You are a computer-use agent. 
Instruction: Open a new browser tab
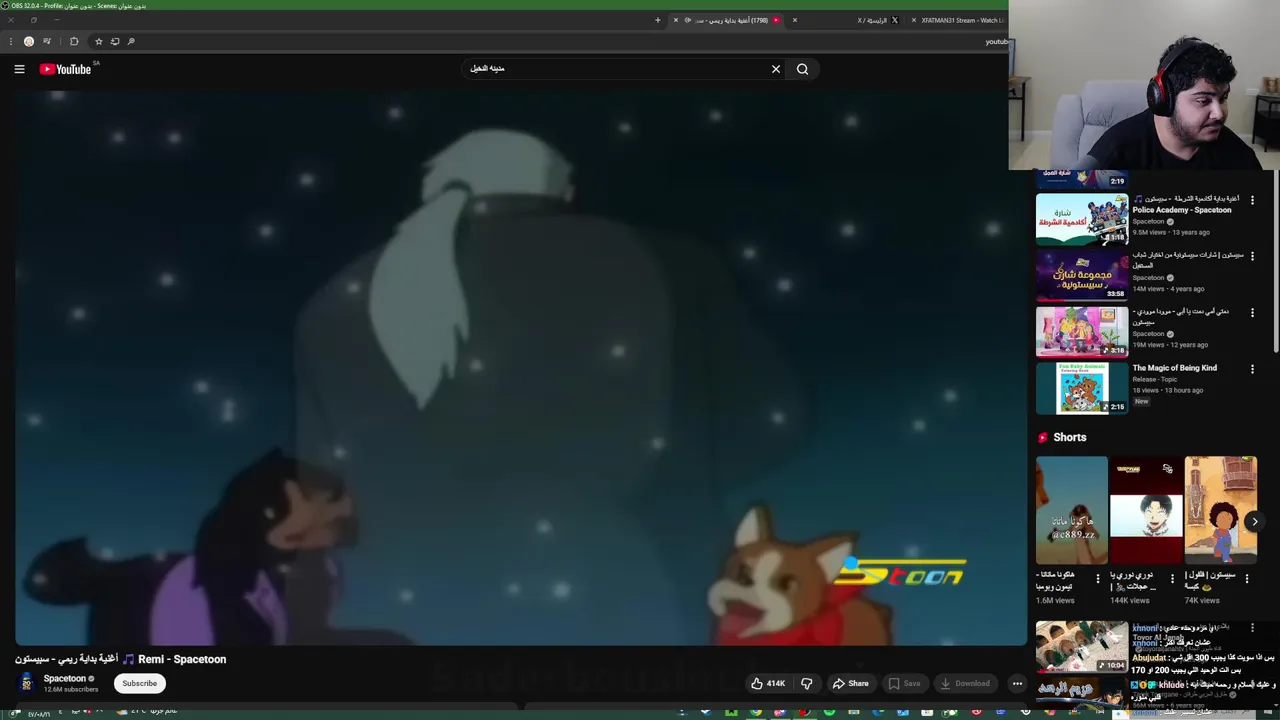(x=657, y=20)
